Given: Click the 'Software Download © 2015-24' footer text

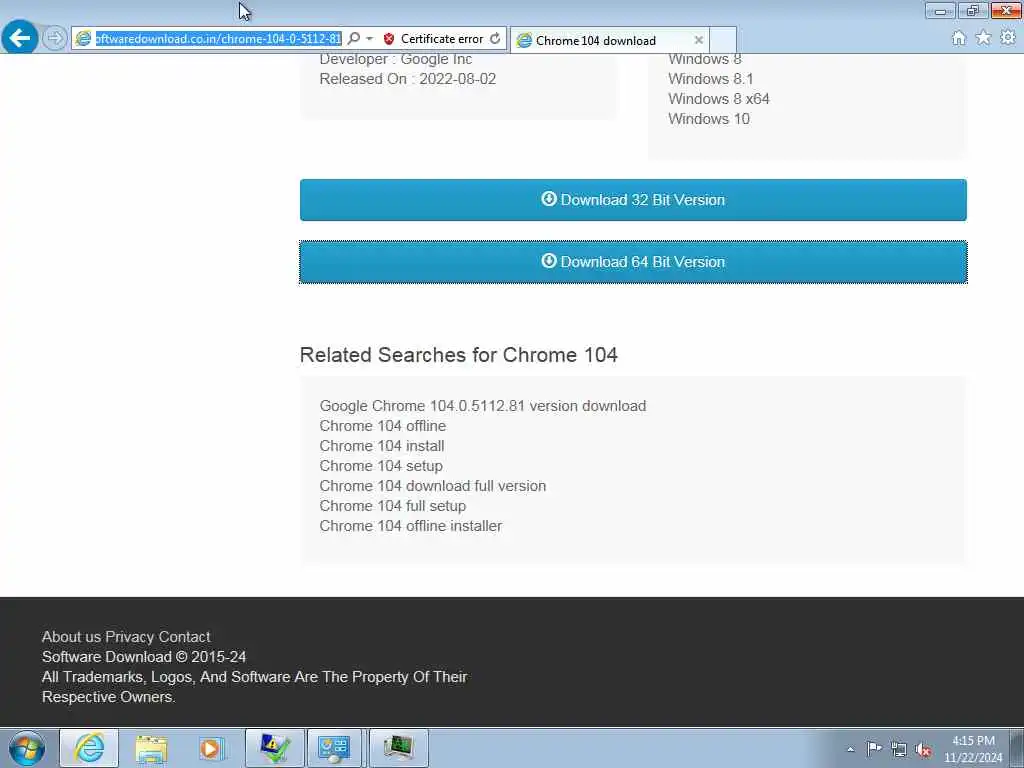Looking at the screenshot, I should tap(144, 657).
